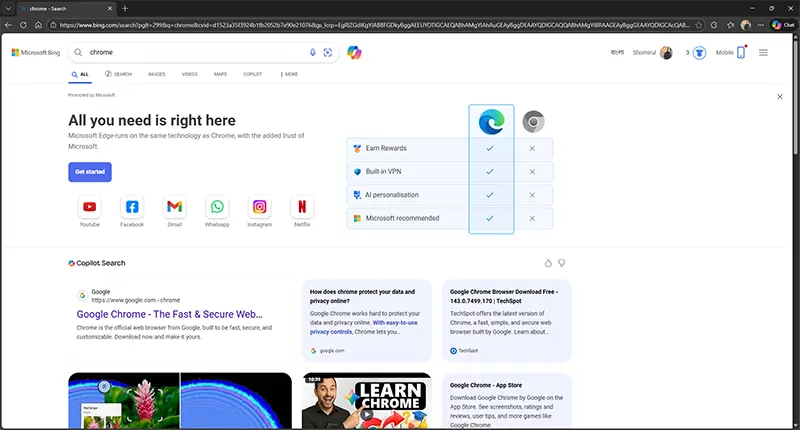Switch to the COPILOT tab
The image size is (800, 430).
[x=253, y=74]
